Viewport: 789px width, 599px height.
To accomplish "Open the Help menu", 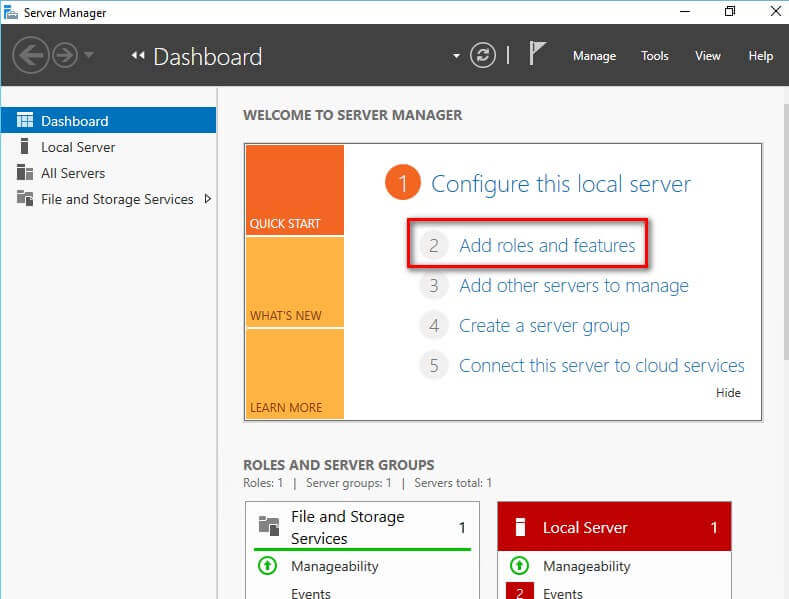I will (x=760, y=56).
